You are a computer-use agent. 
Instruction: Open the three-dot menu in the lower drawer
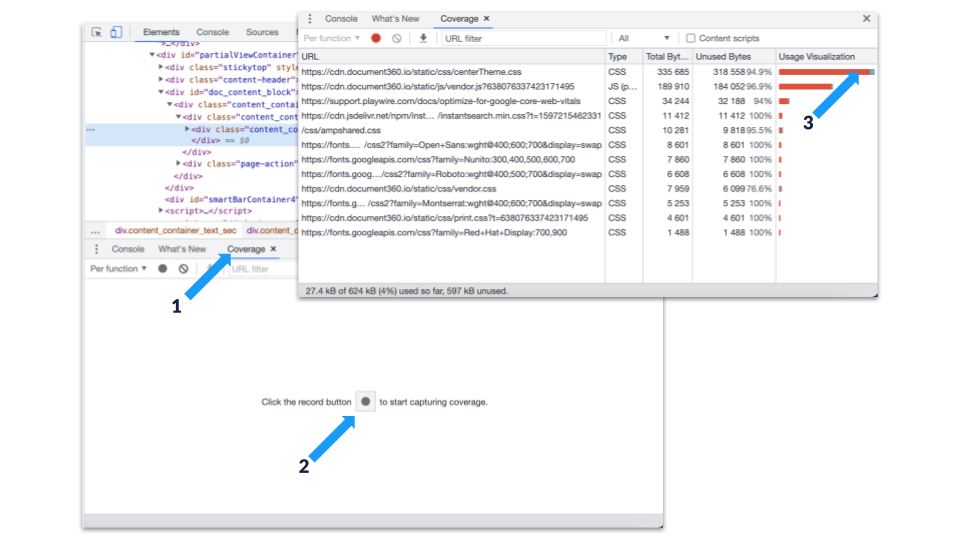(96, 249)
